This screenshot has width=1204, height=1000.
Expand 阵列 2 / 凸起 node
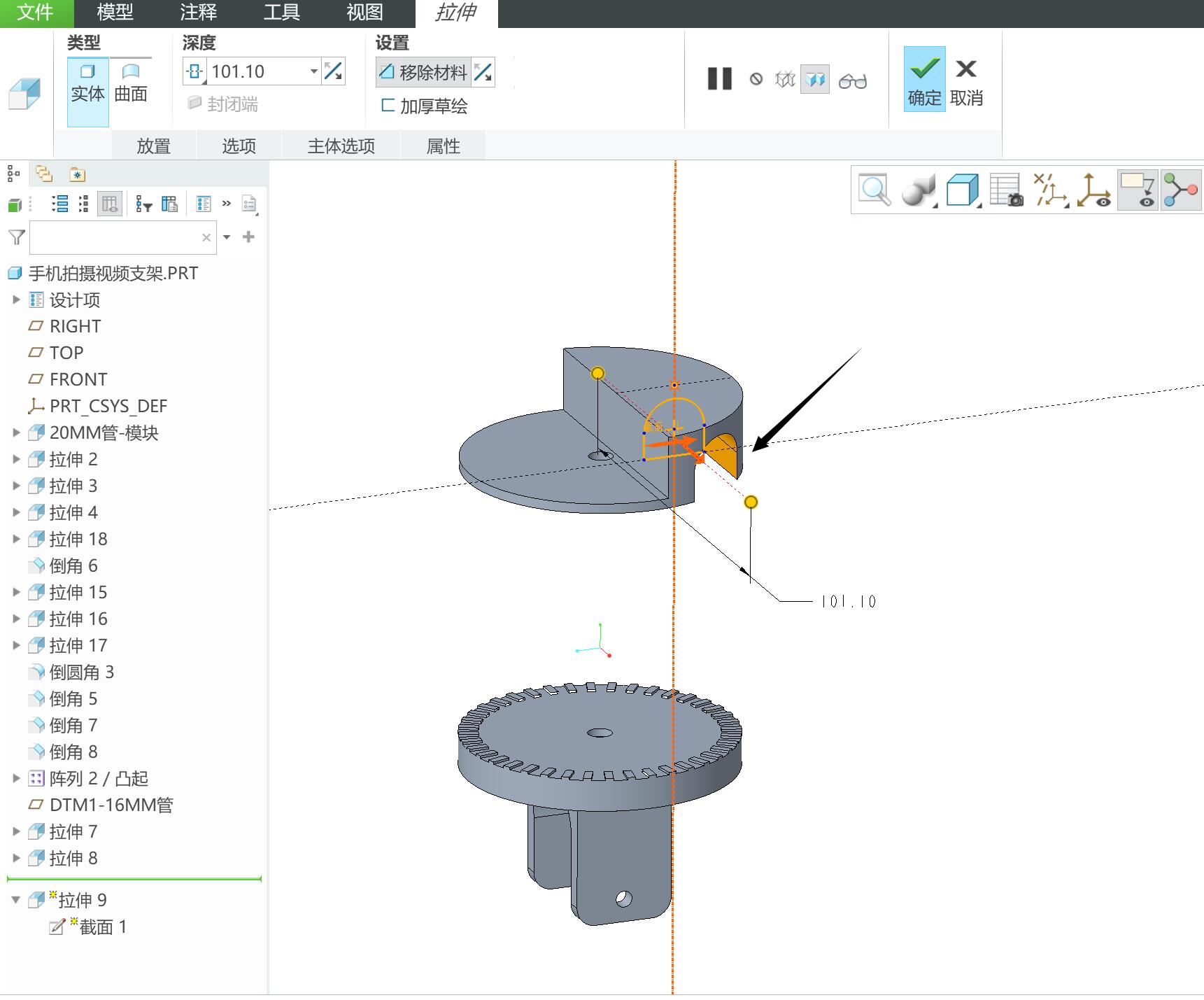point(16,778)
